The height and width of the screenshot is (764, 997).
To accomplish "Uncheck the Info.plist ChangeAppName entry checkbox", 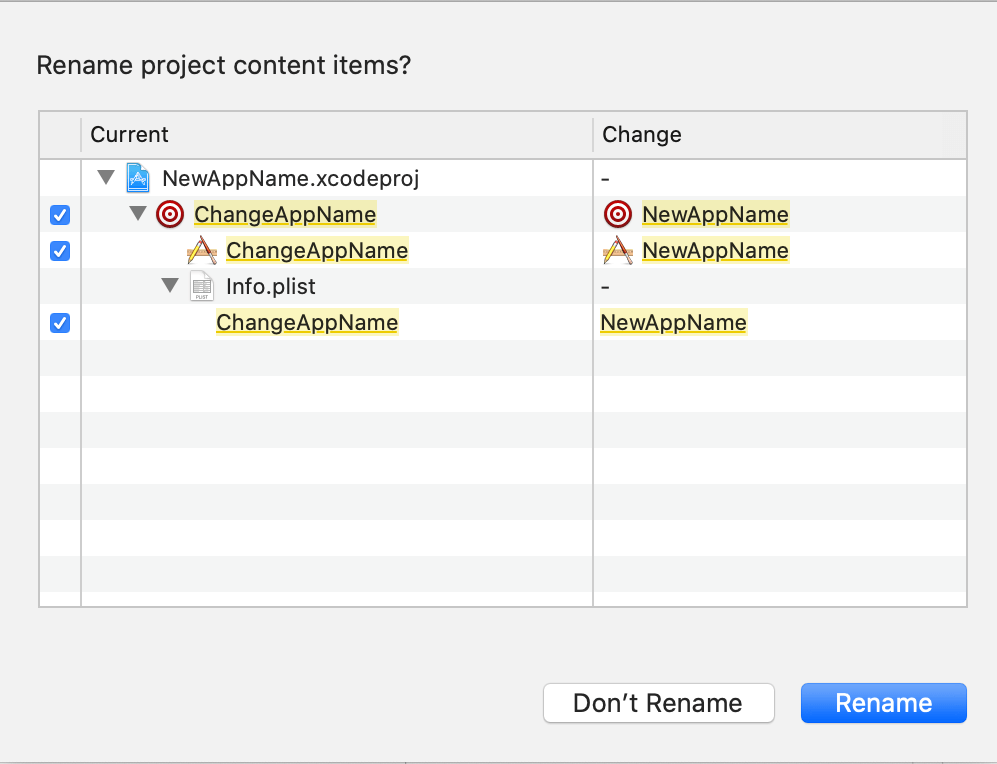I will pyautogui.click(x=60, y=323).
